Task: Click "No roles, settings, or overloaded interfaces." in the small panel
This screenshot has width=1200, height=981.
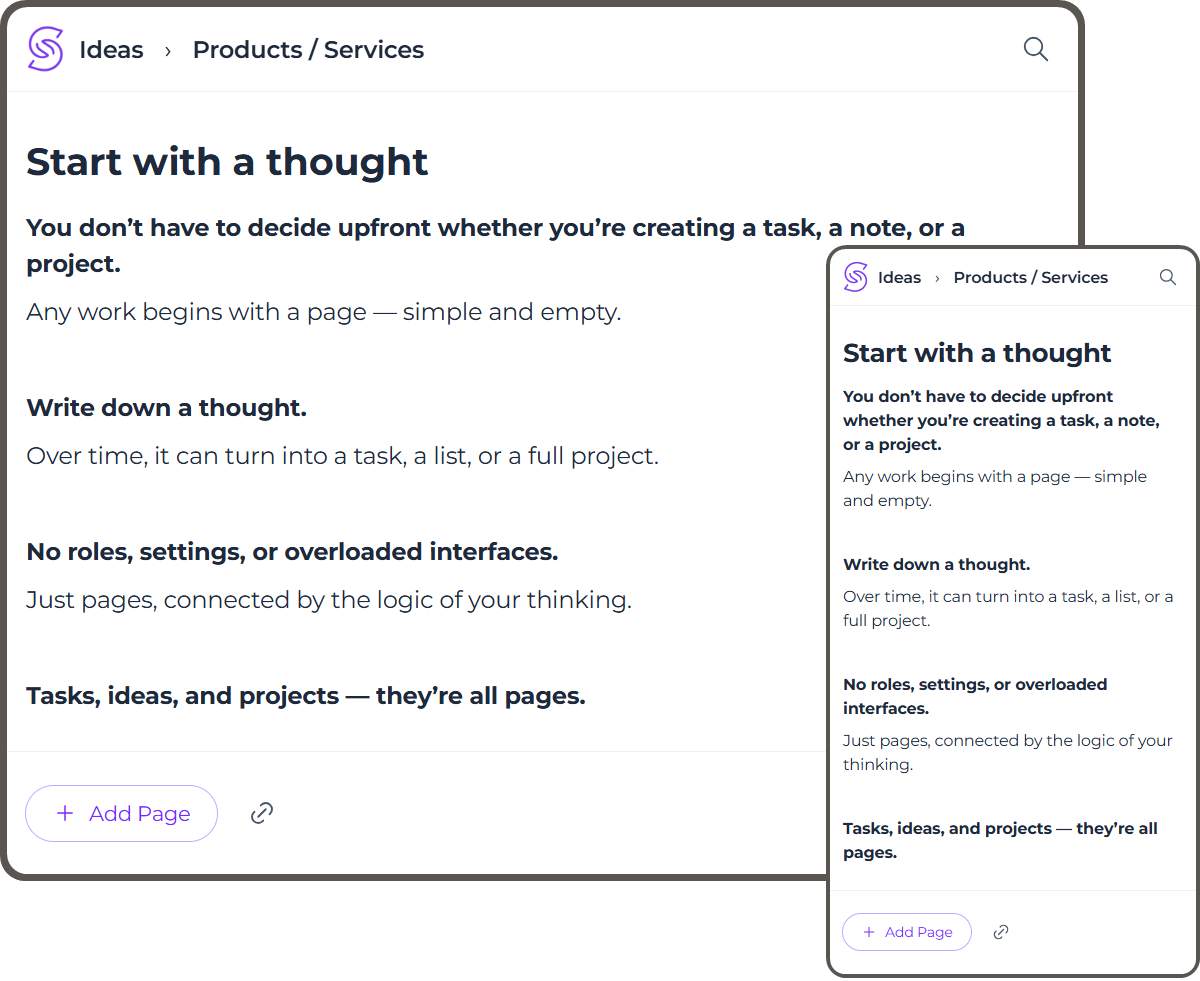Action: point(974,696)
